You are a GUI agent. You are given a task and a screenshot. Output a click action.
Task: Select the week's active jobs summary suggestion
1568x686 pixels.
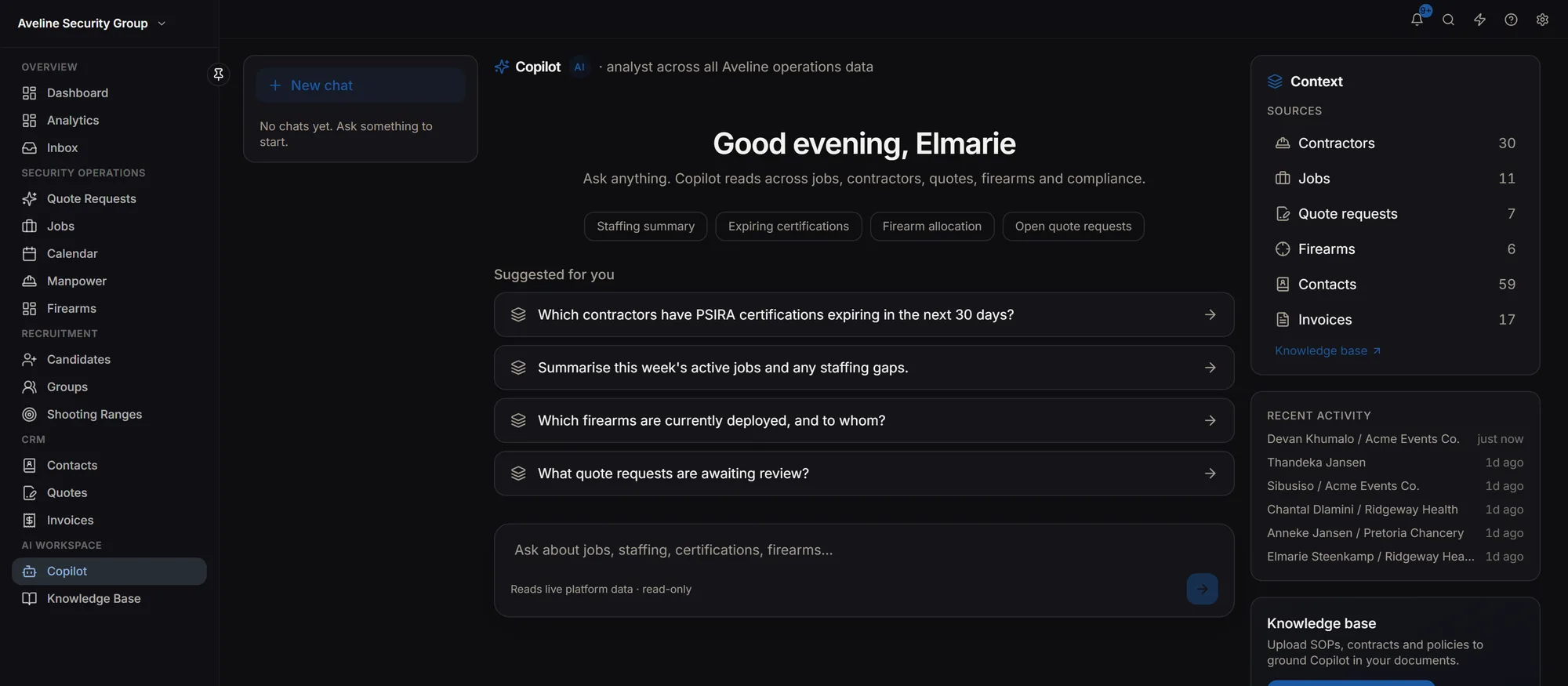tap(864, 368)
